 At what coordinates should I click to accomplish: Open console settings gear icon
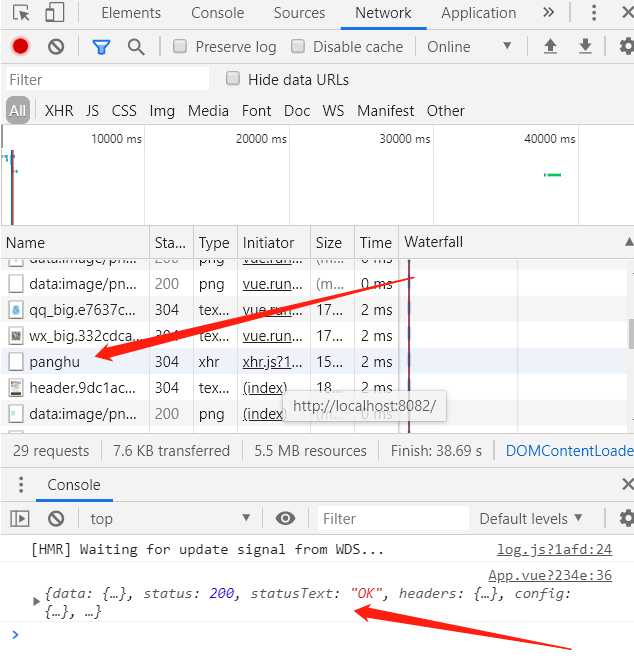[626, 518]
